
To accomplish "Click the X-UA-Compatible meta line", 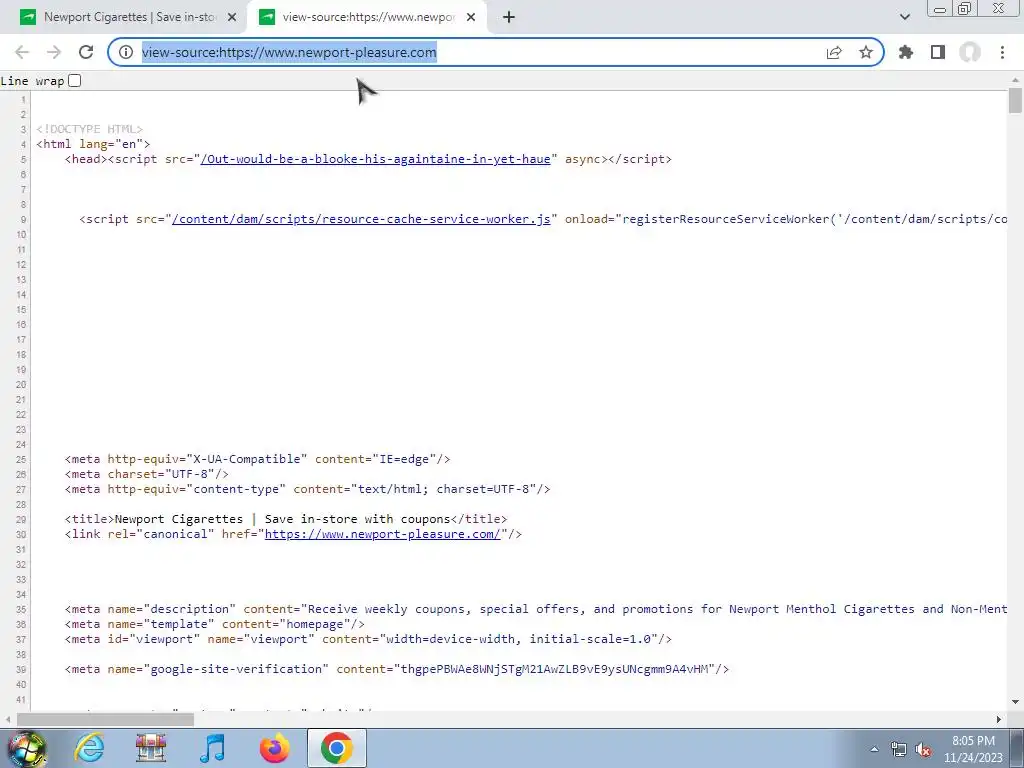I will pyautogui.click(x=257, y=459).
